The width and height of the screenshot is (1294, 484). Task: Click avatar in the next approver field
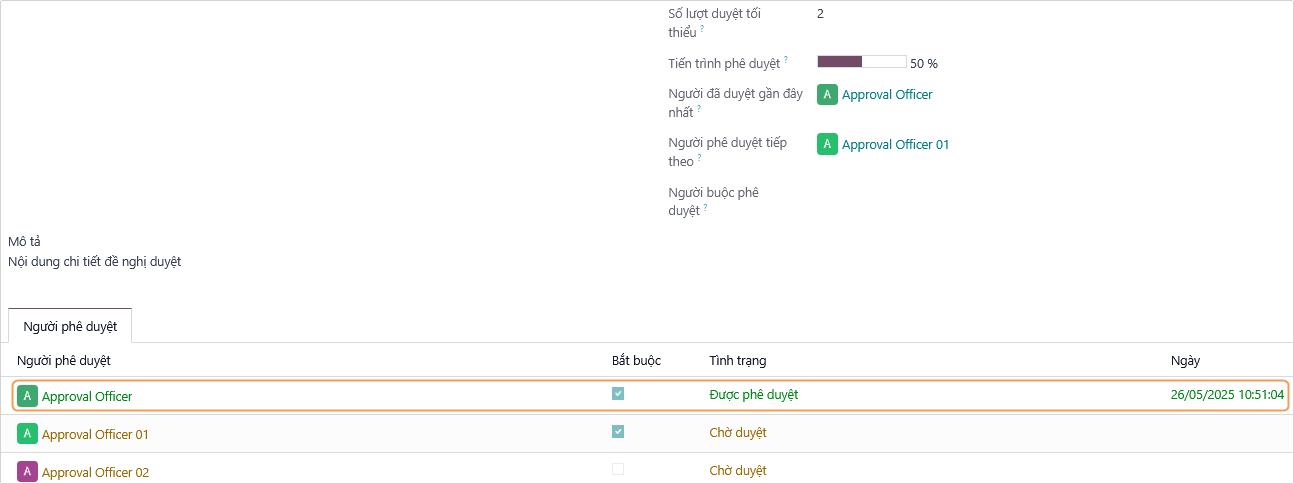827,144
